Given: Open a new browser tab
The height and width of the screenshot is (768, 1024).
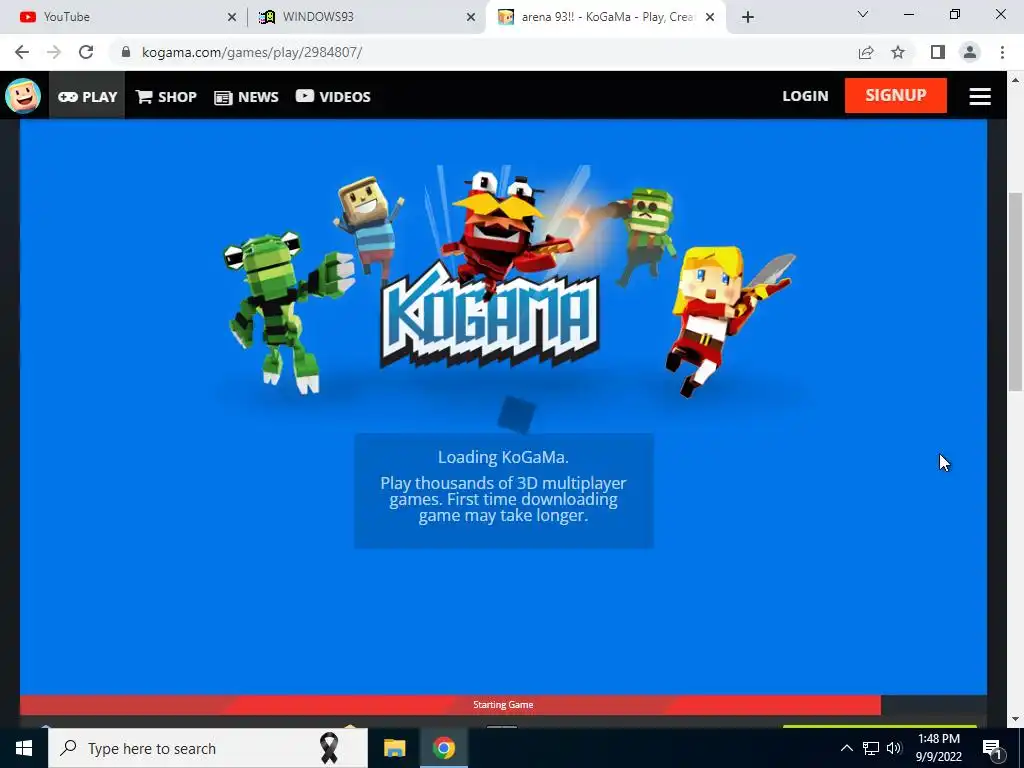Looking at the screenshot, I should 748,17.
